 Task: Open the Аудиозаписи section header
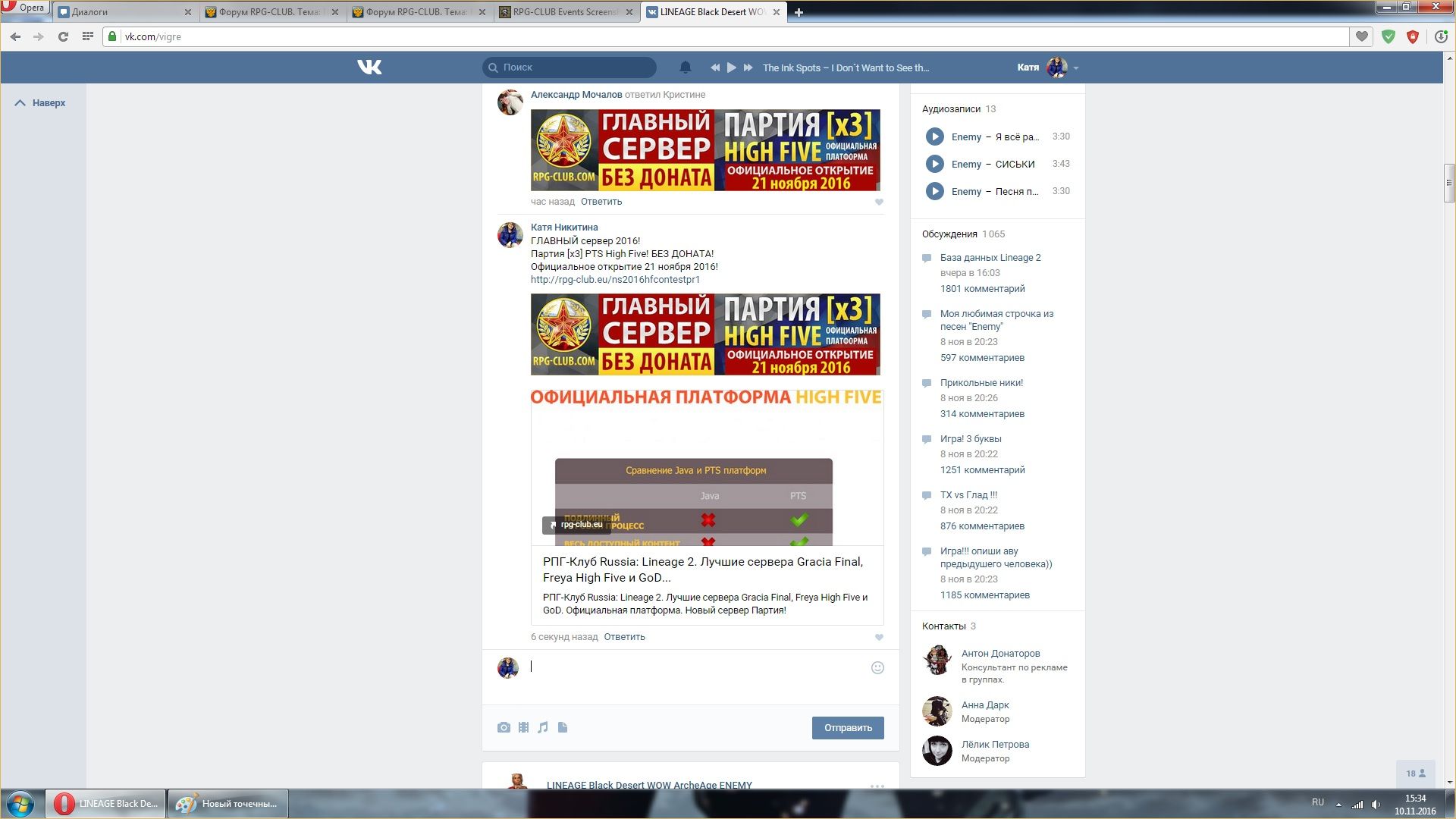959,109
